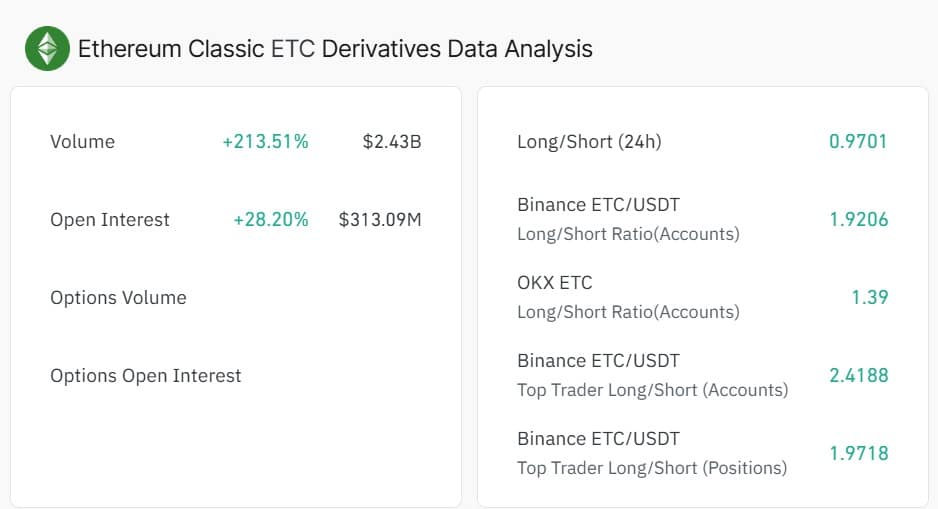938x509 pixels.
Task: Click the Ethereum Classic logo icon
Action: click(x=47, y=48)
